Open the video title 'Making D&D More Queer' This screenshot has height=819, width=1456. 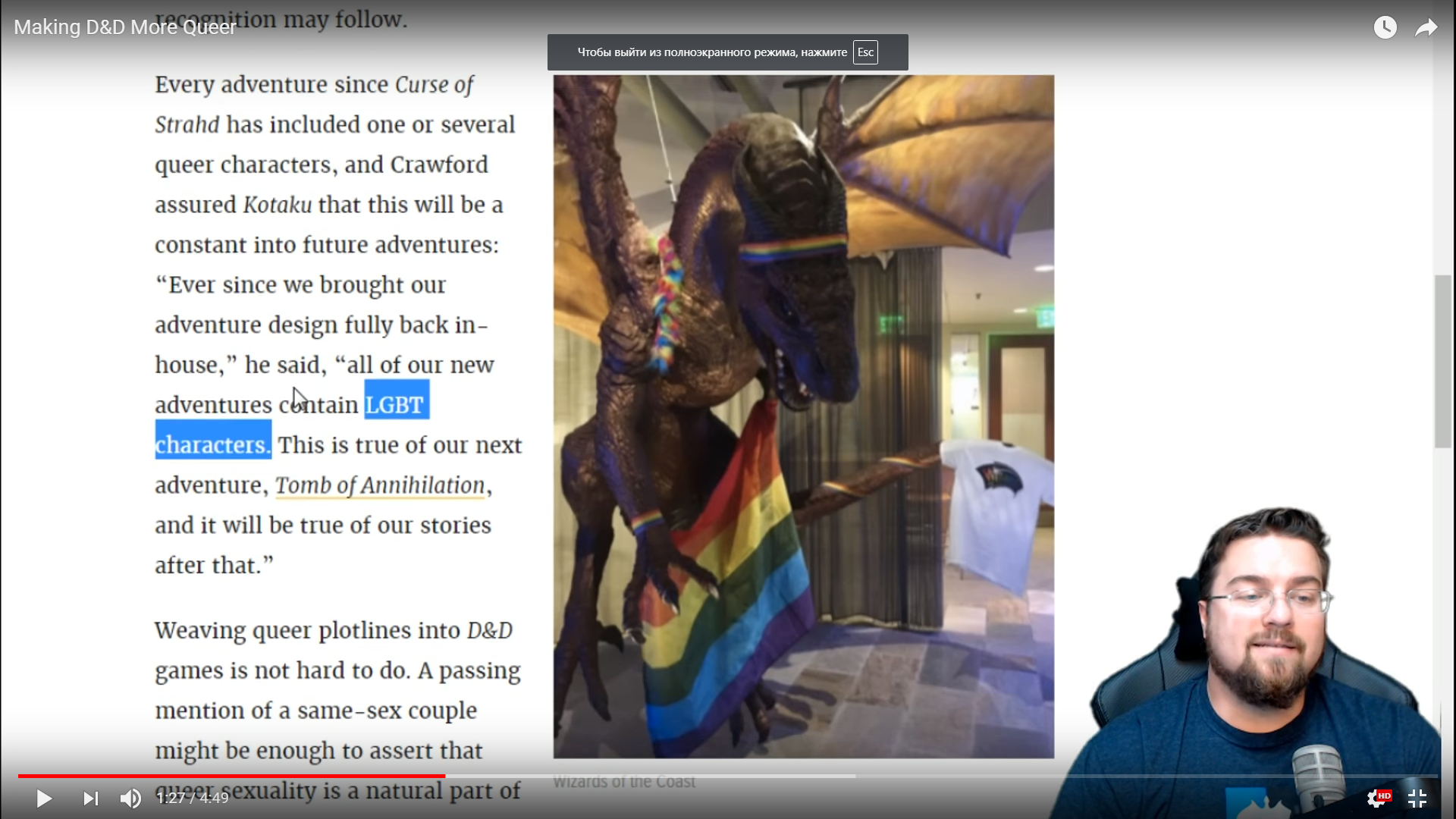125,27
